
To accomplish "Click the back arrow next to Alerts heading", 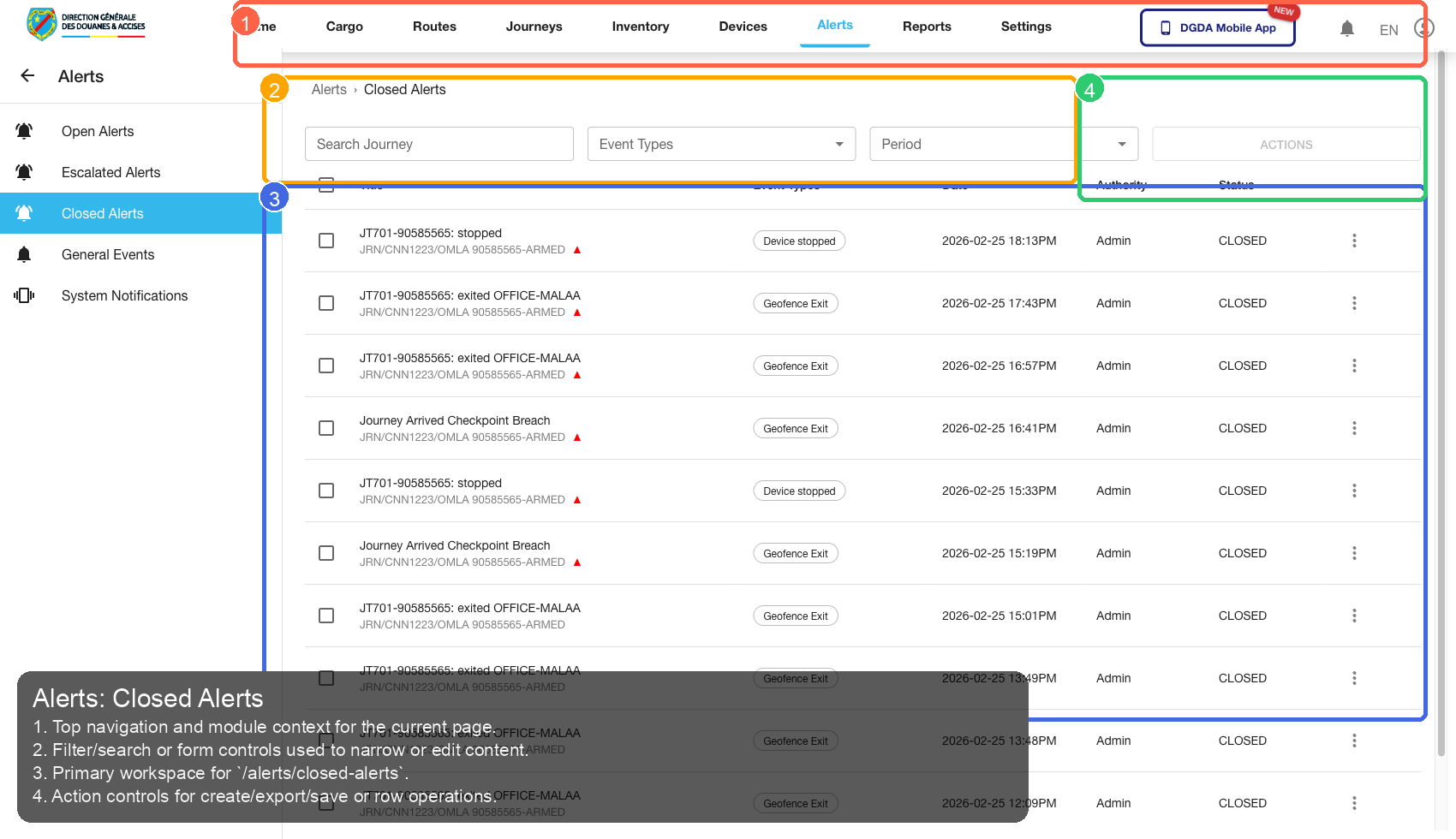I will click(27, 75).
